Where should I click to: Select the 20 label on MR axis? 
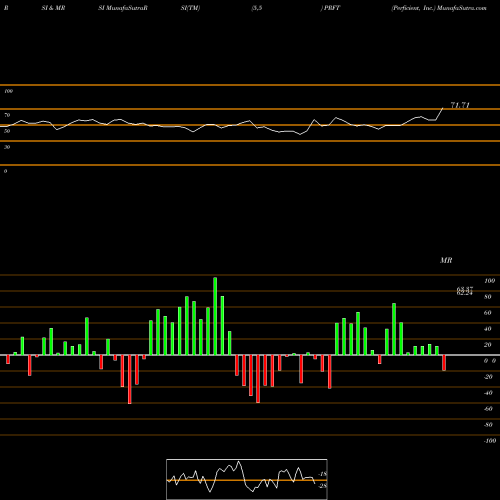(488, 345)
